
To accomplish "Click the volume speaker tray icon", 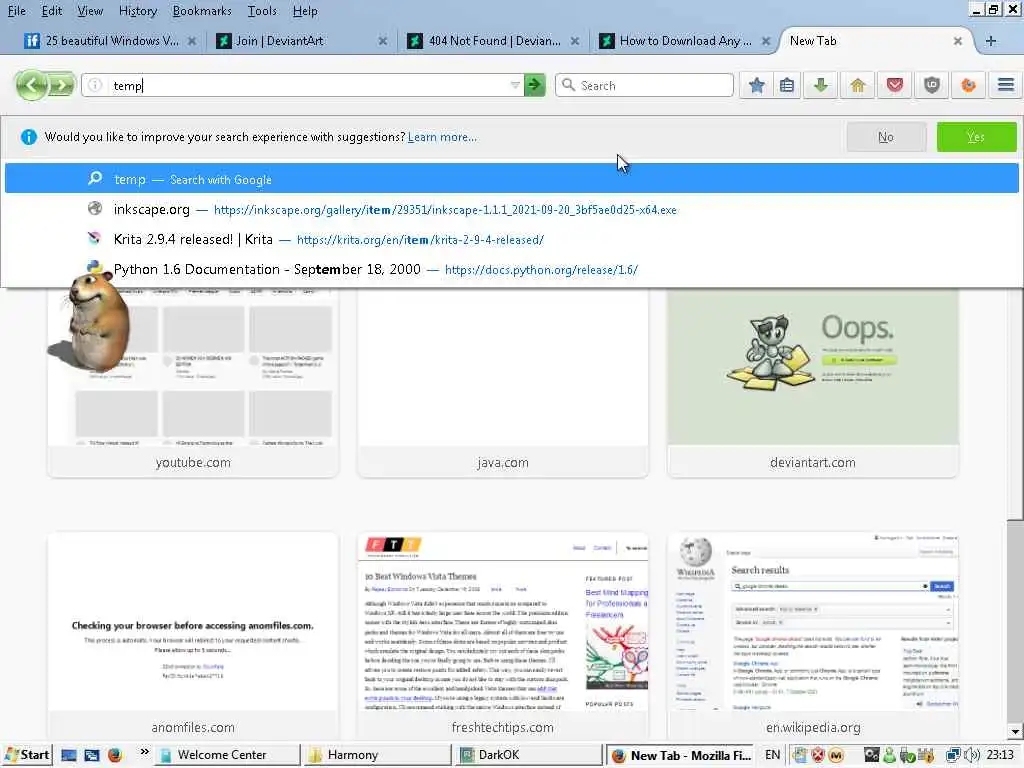I will 973,756.
